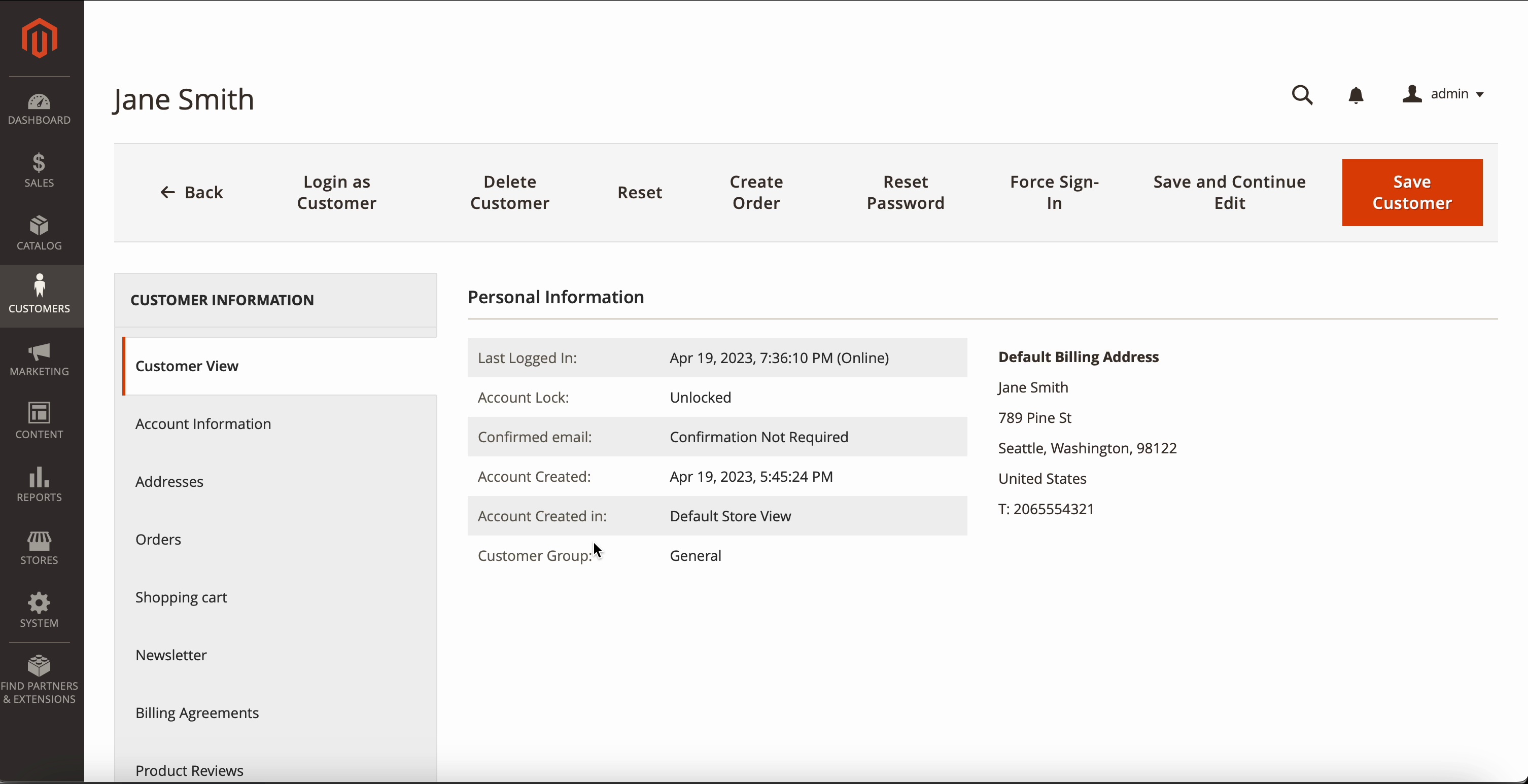Open the Dashboard sidebar icon
Viewport: 1528px width, 784px height.
[39, 109]
